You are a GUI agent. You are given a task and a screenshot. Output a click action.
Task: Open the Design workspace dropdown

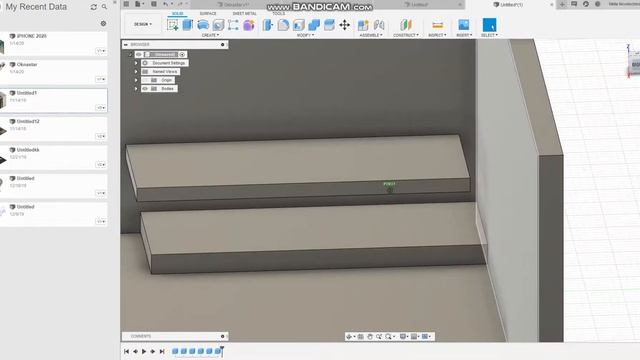(x=143, y=24)
